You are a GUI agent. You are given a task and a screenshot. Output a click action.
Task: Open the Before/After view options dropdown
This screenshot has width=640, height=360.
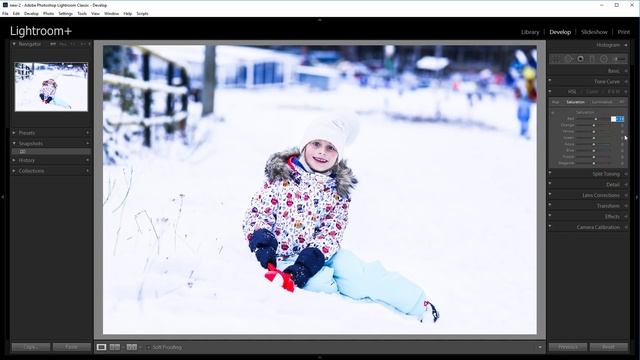(140, 347)
